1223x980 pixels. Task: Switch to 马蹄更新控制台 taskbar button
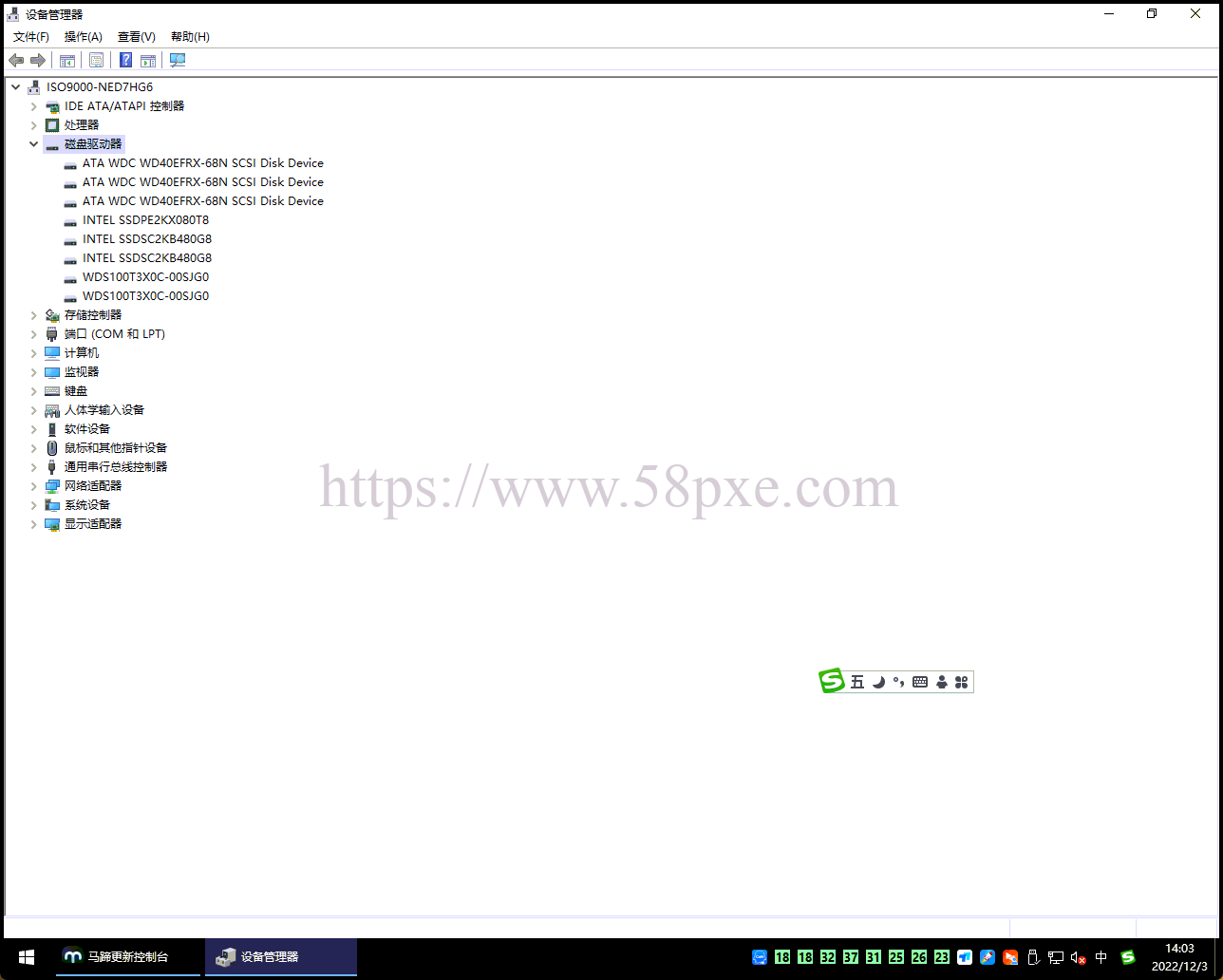128,957
